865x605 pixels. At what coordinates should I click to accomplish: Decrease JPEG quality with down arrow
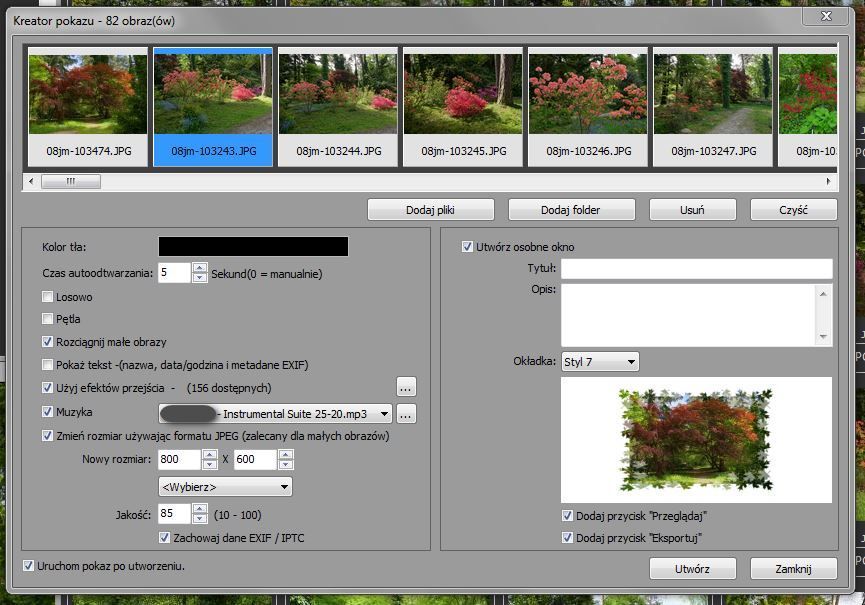[x=200, y=518]
